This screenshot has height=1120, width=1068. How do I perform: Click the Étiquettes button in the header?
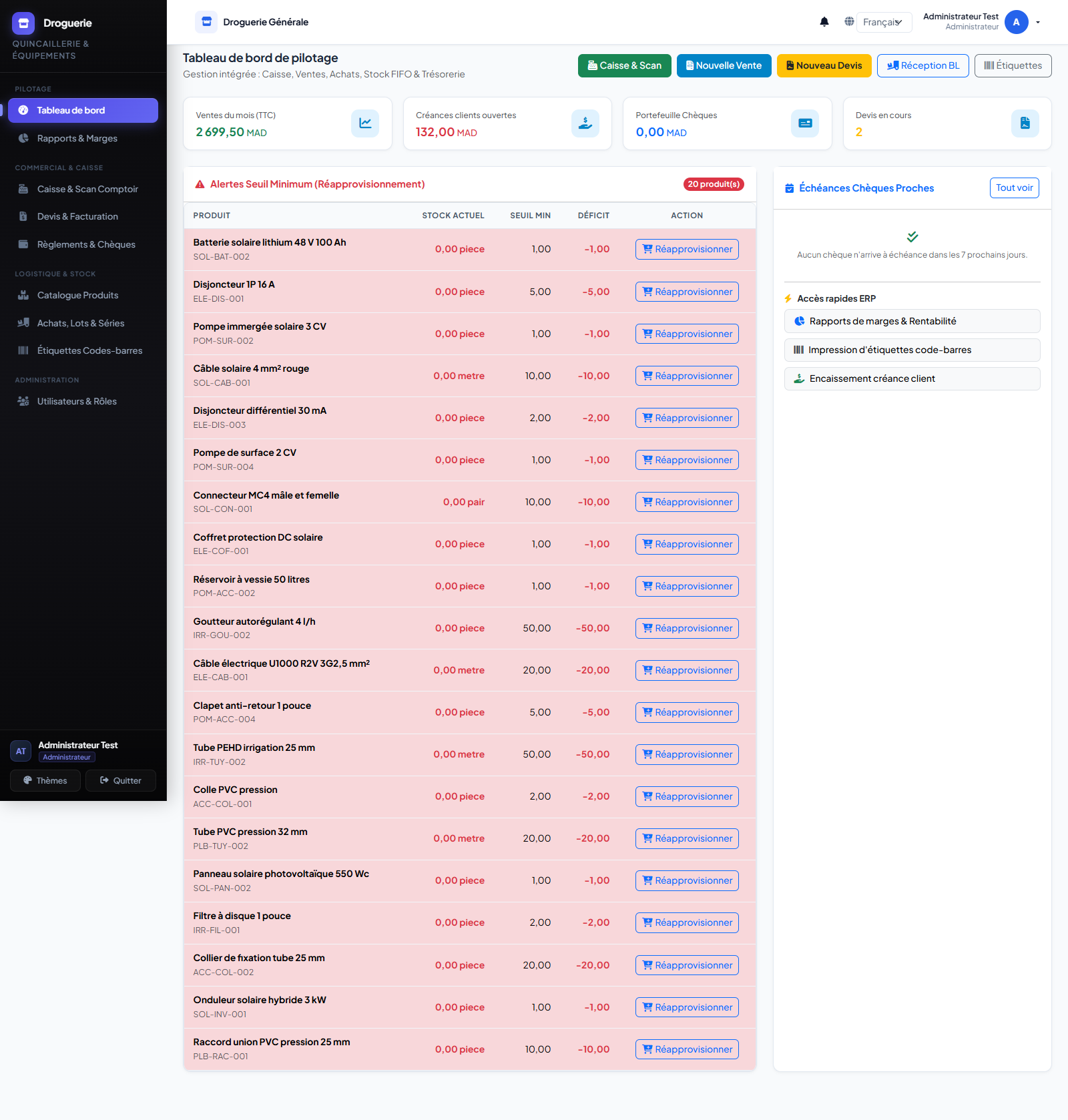click(1013, 65)
